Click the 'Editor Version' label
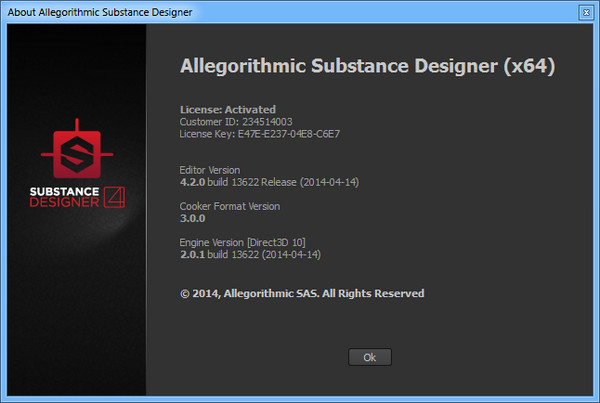The image size is (600, 403). (x=209, y=170)
